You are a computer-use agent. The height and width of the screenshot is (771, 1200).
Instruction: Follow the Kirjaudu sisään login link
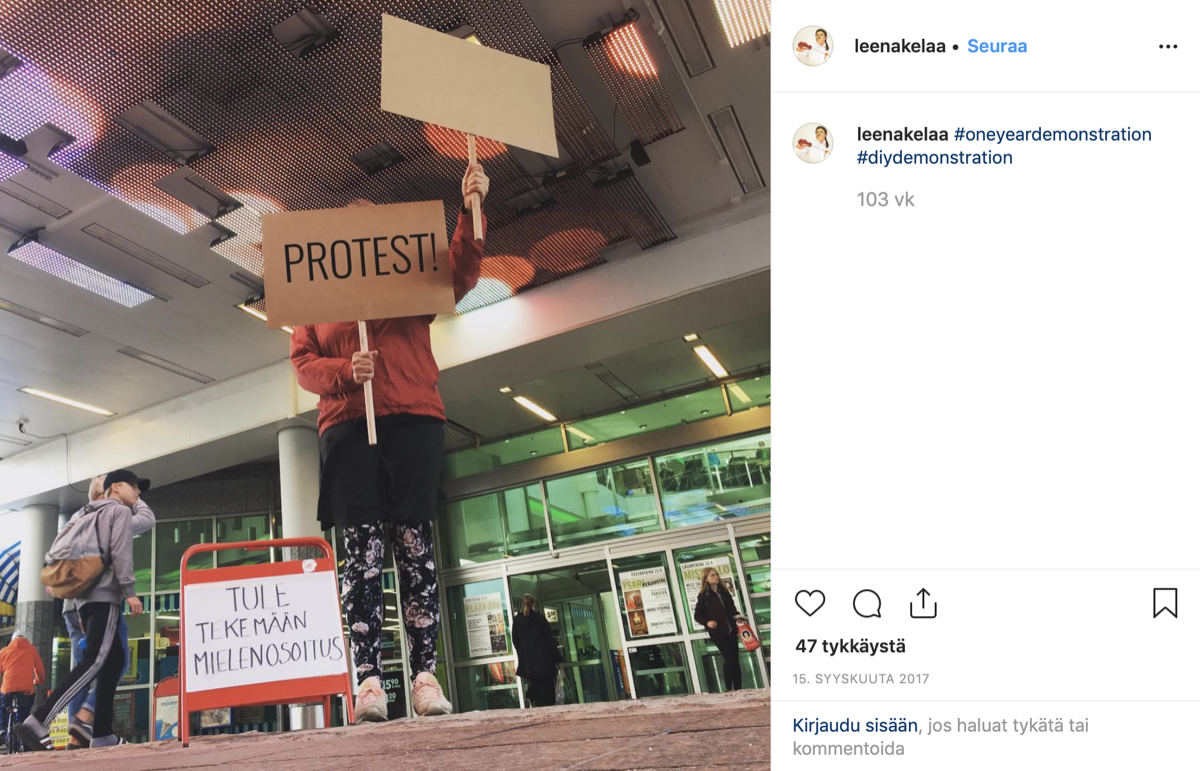(855, 726)
